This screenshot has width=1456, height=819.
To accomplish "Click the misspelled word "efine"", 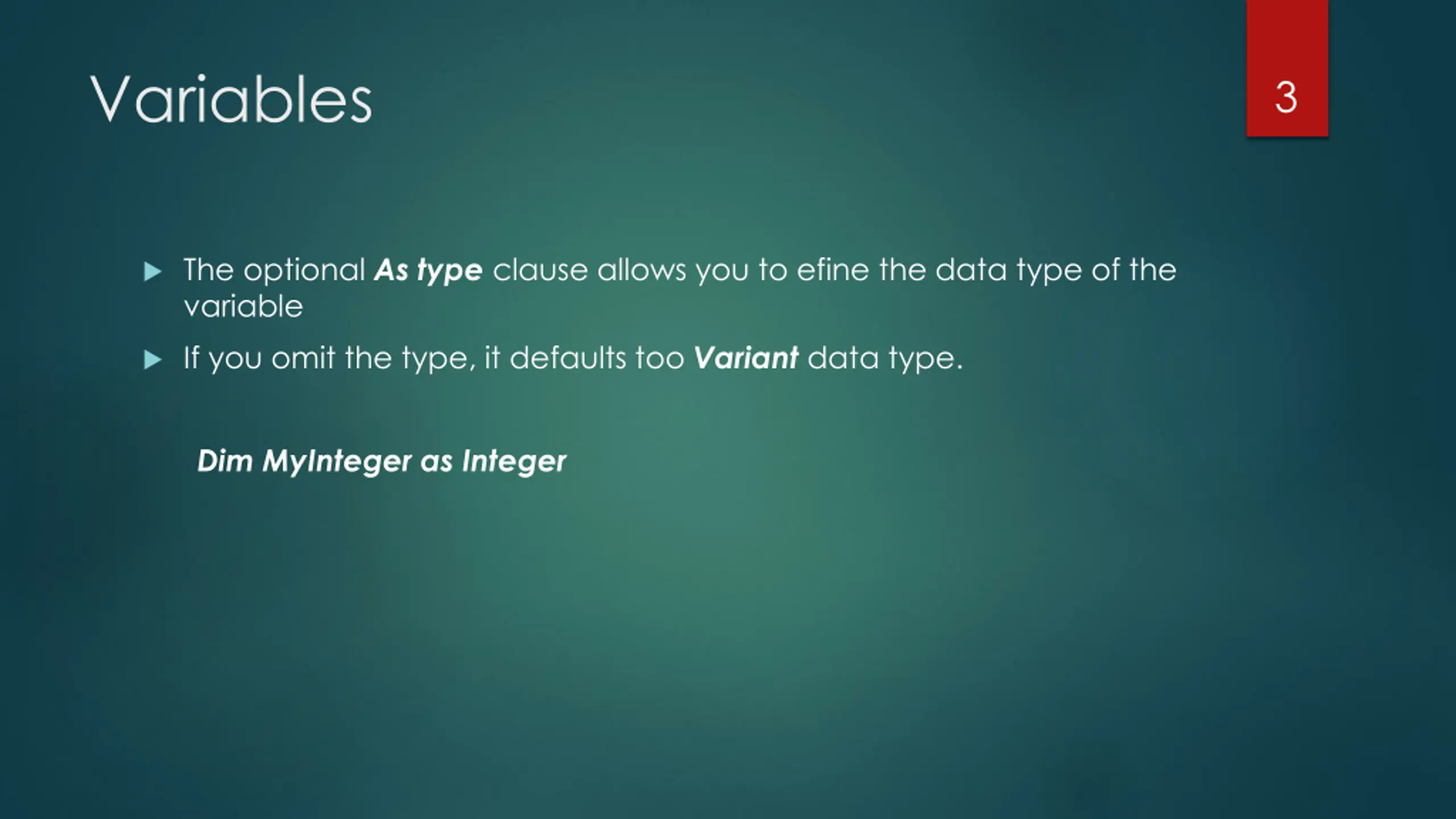I will click(833, 270).
